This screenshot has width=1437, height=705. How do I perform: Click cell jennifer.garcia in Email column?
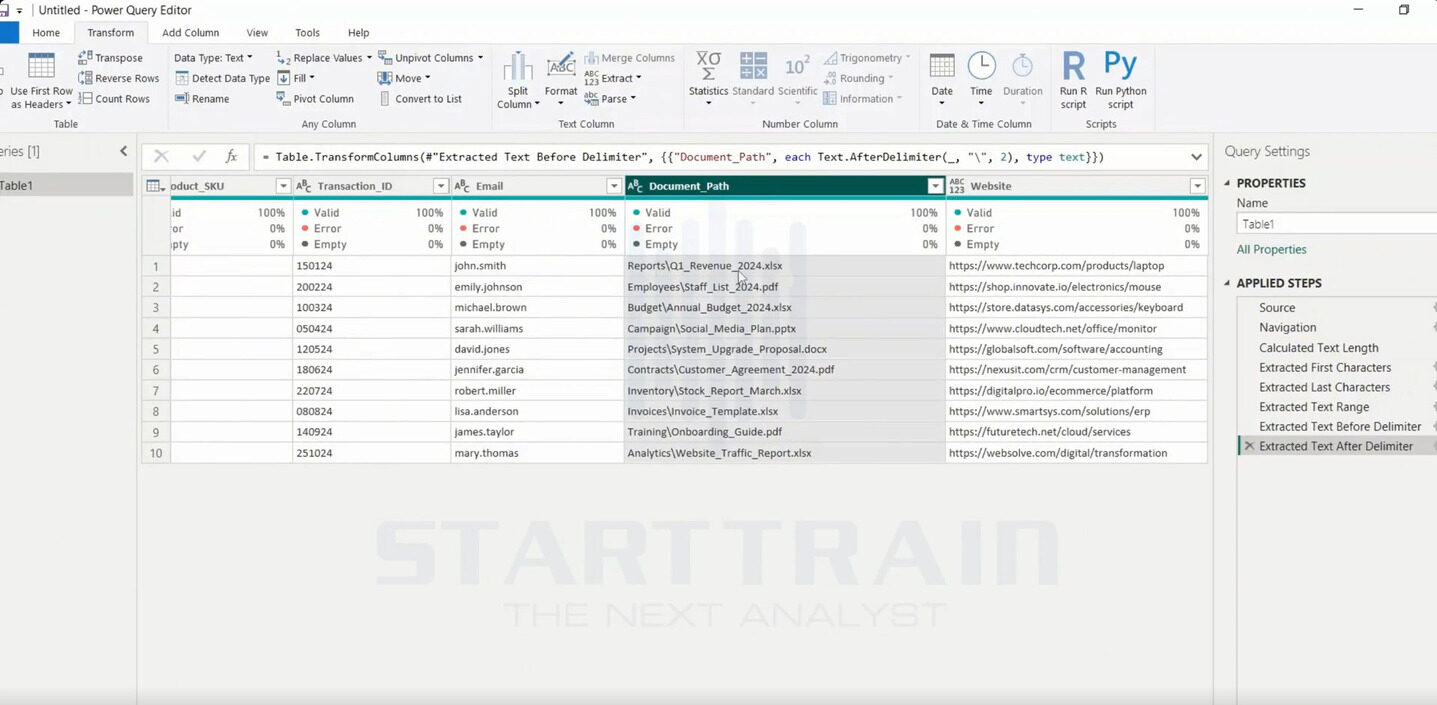[x=538, y=370]
